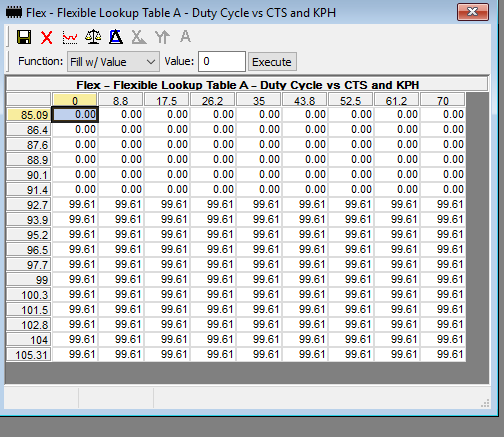This screenshot has height=437, width=504.
Task: Click cell at row 86.4, column 8.8
Action: [x=121, y=129]
